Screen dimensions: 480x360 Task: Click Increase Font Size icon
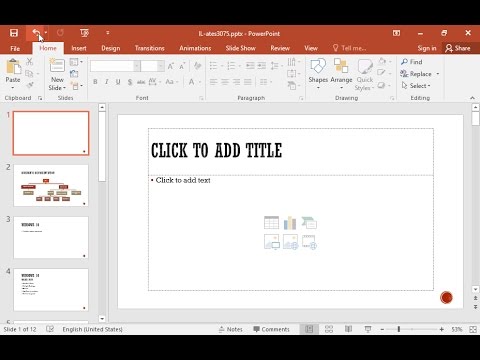coord(171,66)
